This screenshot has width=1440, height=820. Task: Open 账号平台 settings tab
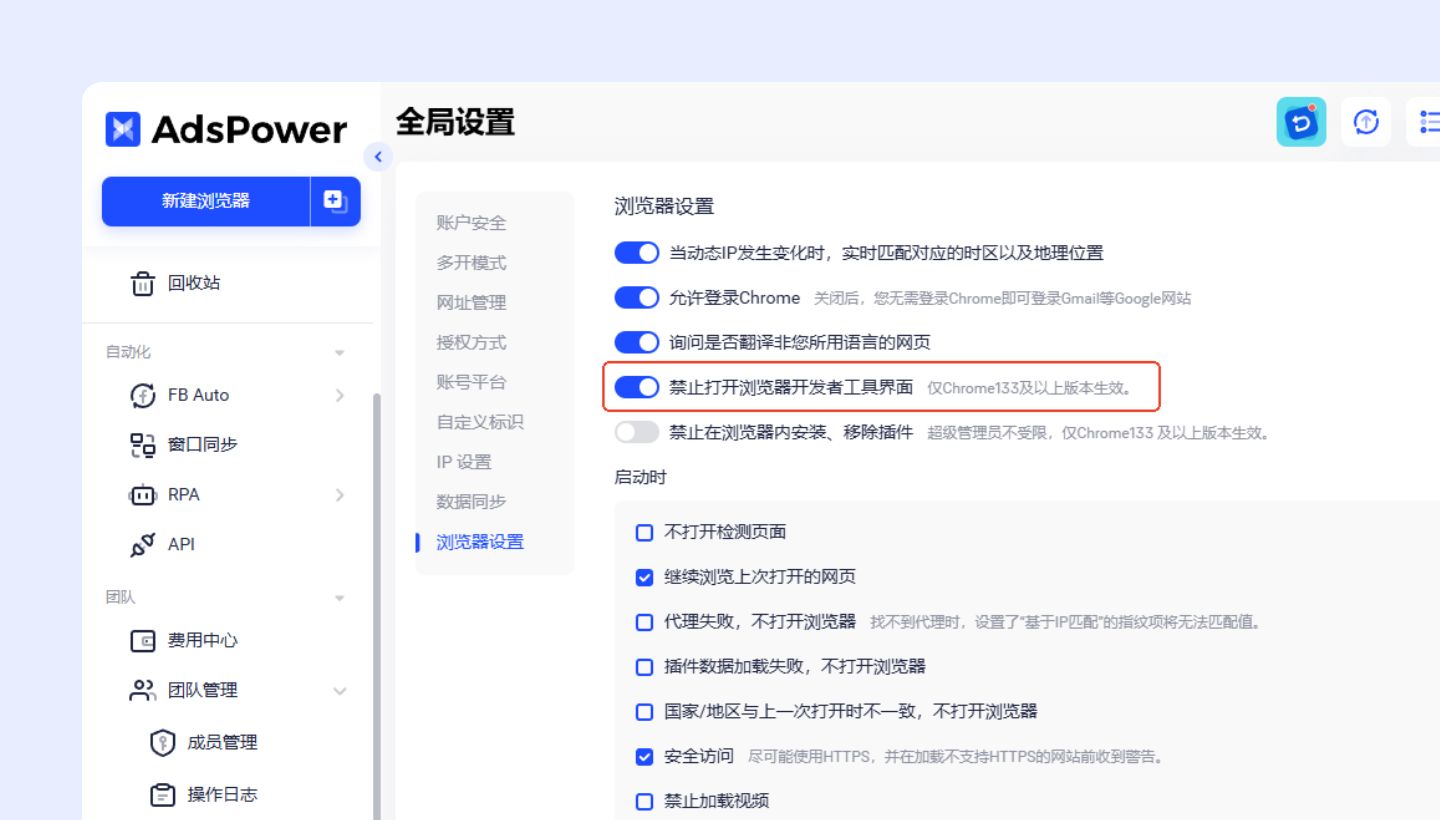[x=471, y=382]
